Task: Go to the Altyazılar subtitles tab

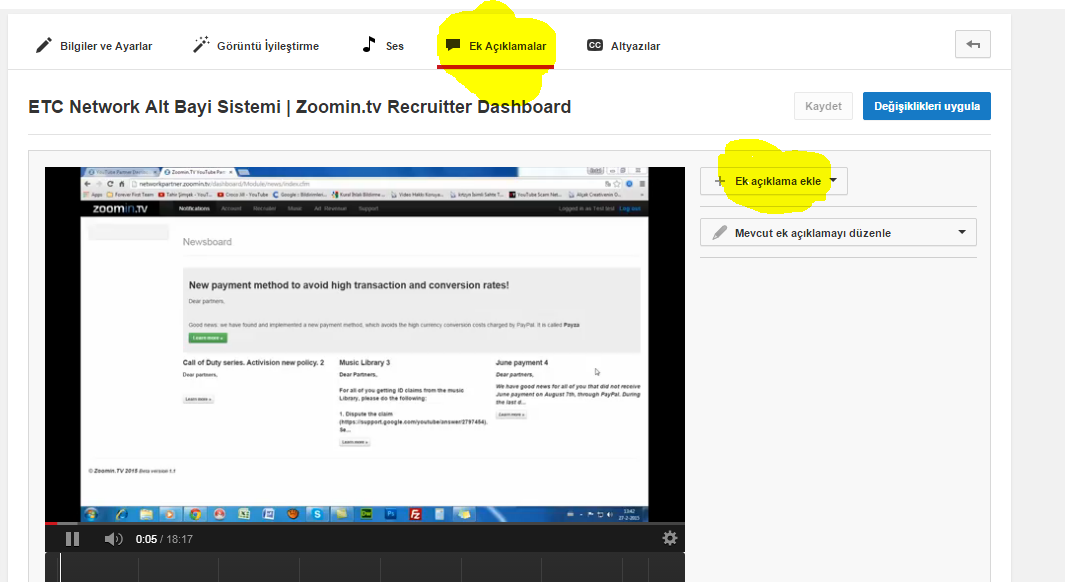Action: click(x=624, y=46)
